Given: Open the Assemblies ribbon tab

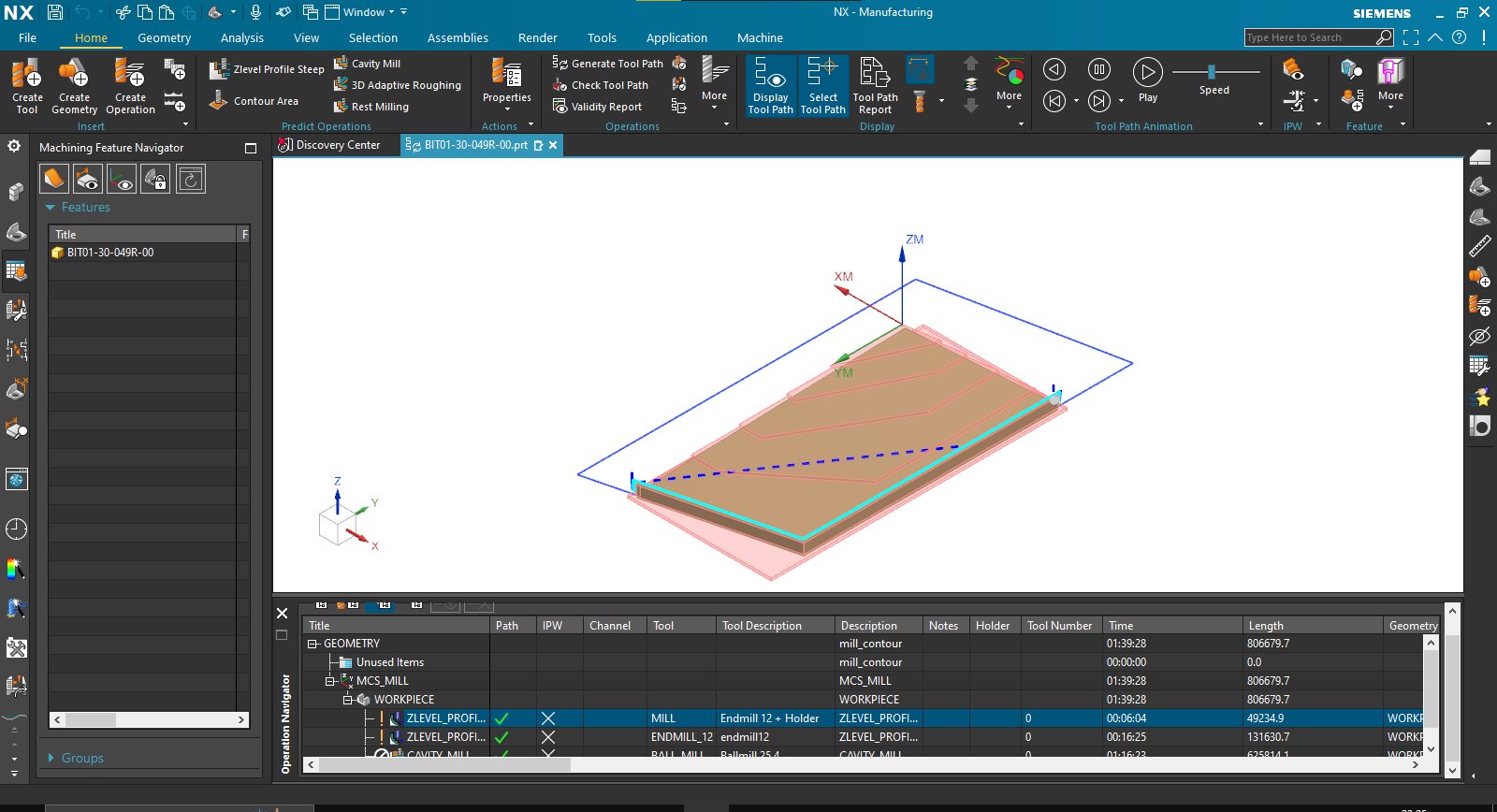Looking at the screenshot, I should tap(458, 38).
